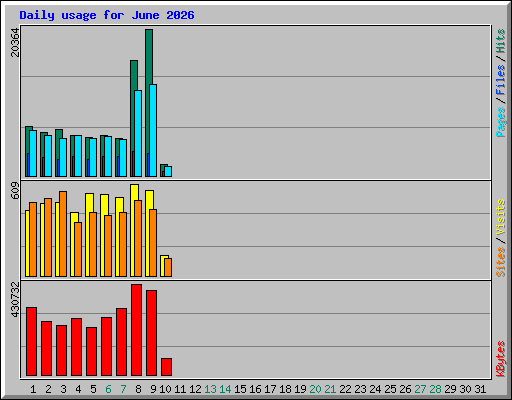This screenshot has height=400, width=512.
Task: Click the blue Files legend label
Action: pyautogui.click(x=501, y=80)
